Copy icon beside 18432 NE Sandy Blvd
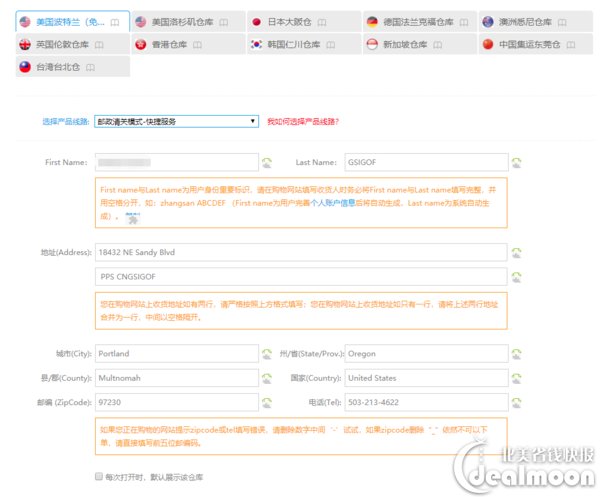The width and height of the screenshot is (600, 497). 517,253
